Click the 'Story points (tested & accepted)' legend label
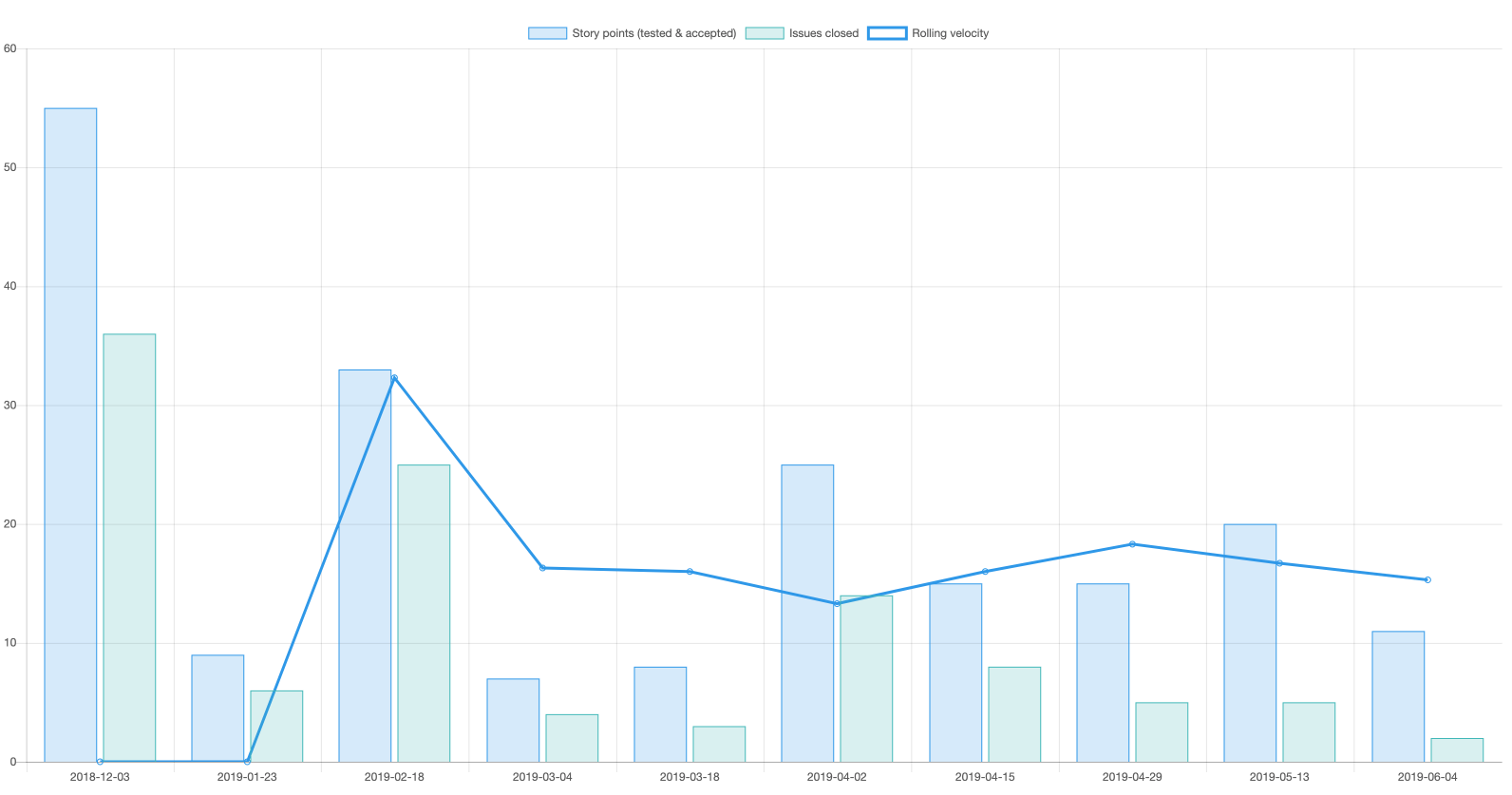Viewport: 1512px width, 795px height. pyautogui.click(x=654, y=33)
